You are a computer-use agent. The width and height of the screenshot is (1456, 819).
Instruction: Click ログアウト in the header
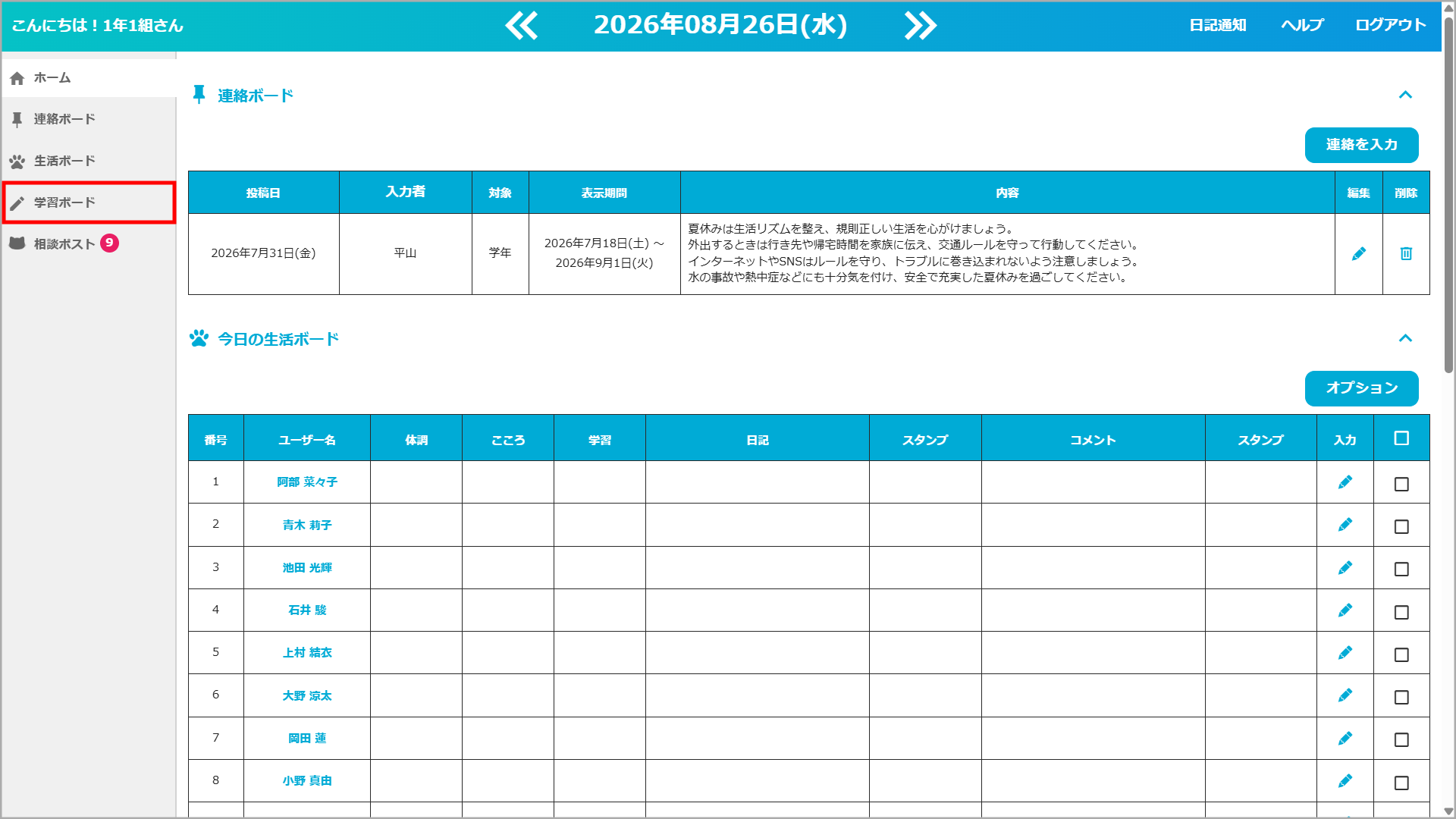(1391, 25)
